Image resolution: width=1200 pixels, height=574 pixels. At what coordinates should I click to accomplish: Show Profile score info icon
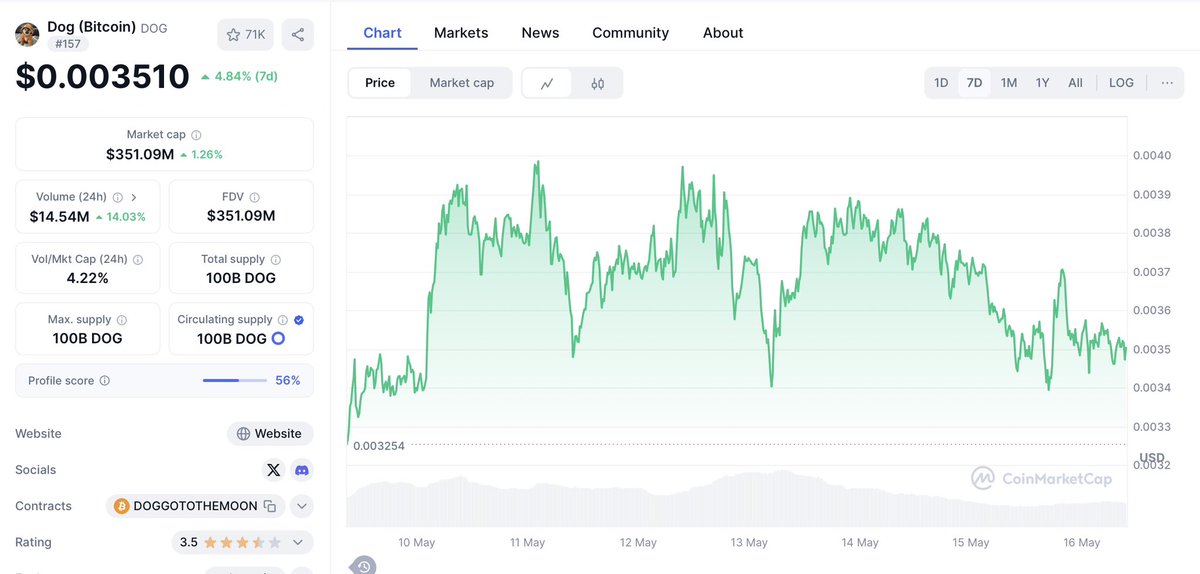pos(105,381)
